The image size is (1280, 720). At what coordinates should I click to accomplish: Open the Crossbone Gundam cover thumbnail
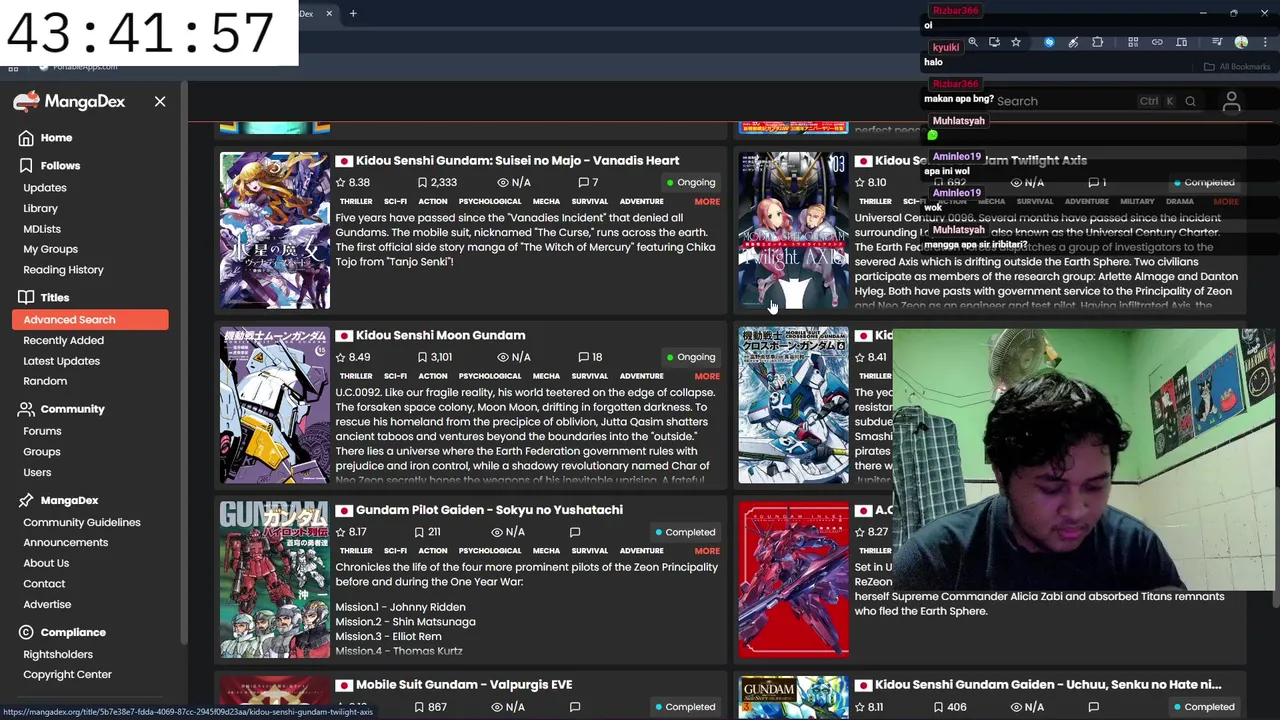pyautogui.click(x=793, y=405)
